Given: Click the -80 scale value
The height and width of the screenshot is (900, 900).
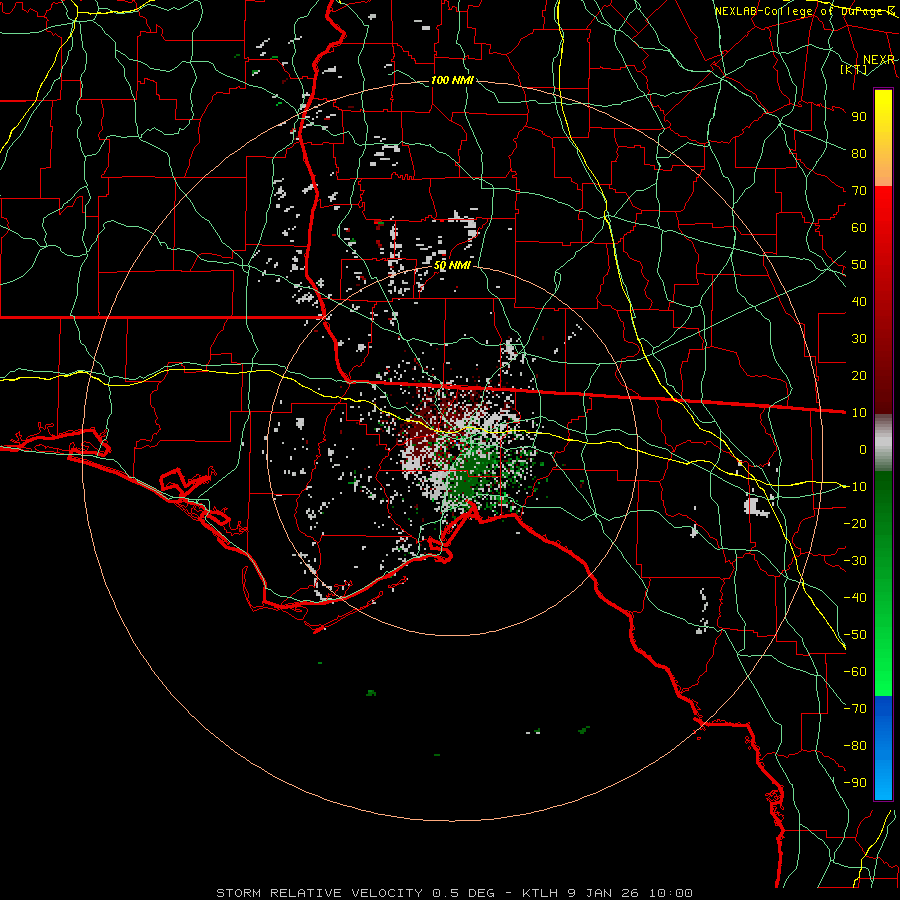Looking at the screenshot, I should (855, 746).
